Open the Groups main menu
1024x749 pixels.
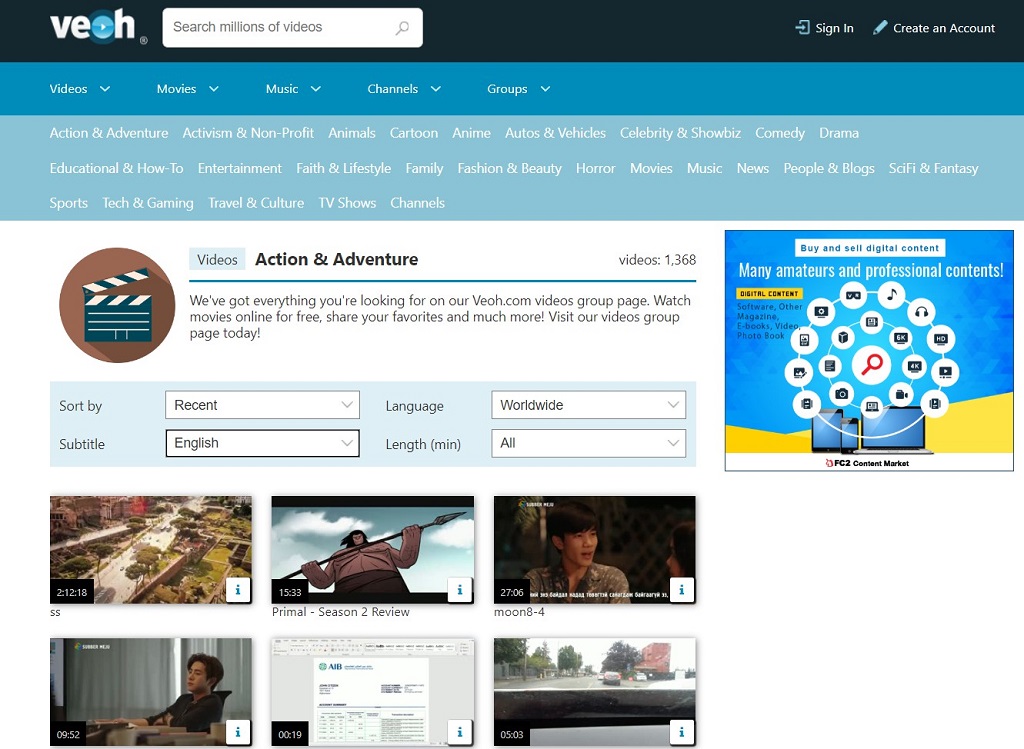tap(507, 89)
